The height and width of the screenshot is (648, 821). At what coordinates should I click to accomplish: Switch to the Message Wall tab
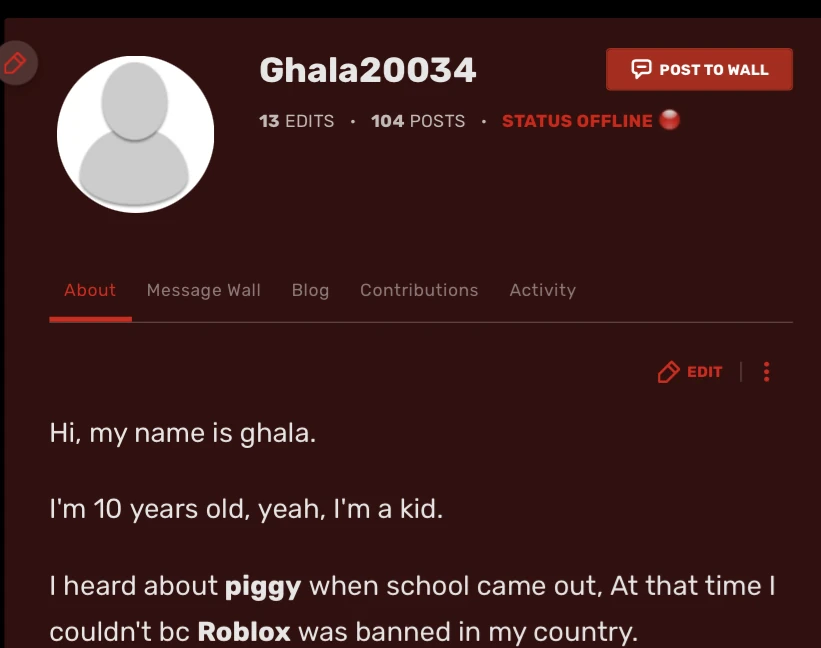[203, 290]
